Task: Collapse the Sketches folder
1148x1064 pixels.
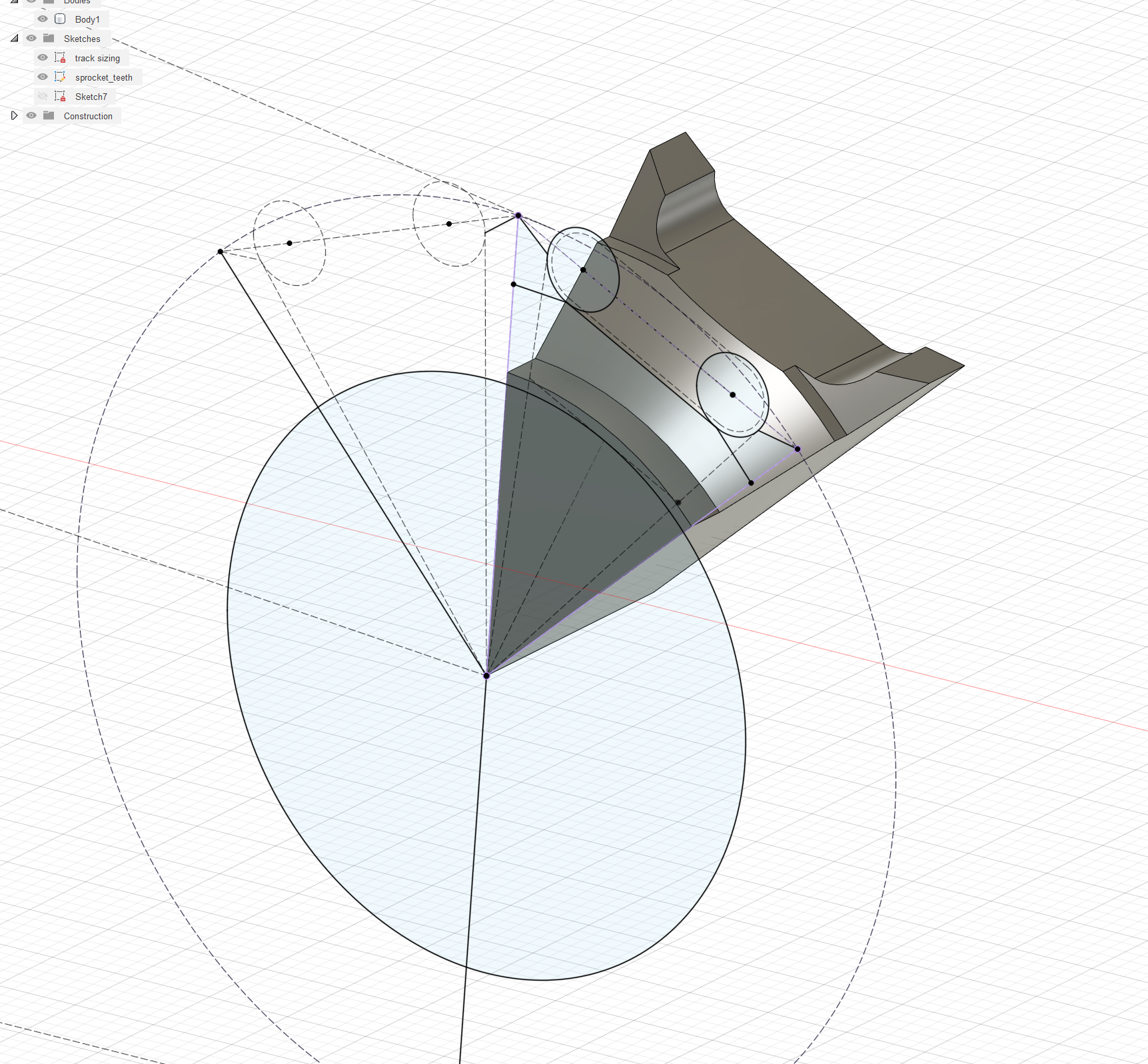Action: [15, 39]
